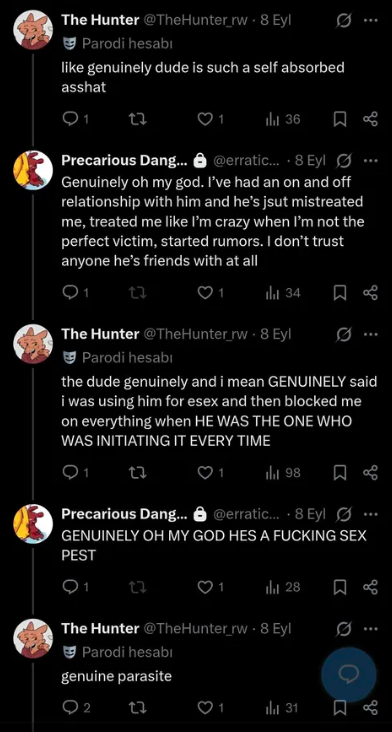The image size is (392, 732).
Task: View analytics showing 36 views
Action: coord(283,120)
